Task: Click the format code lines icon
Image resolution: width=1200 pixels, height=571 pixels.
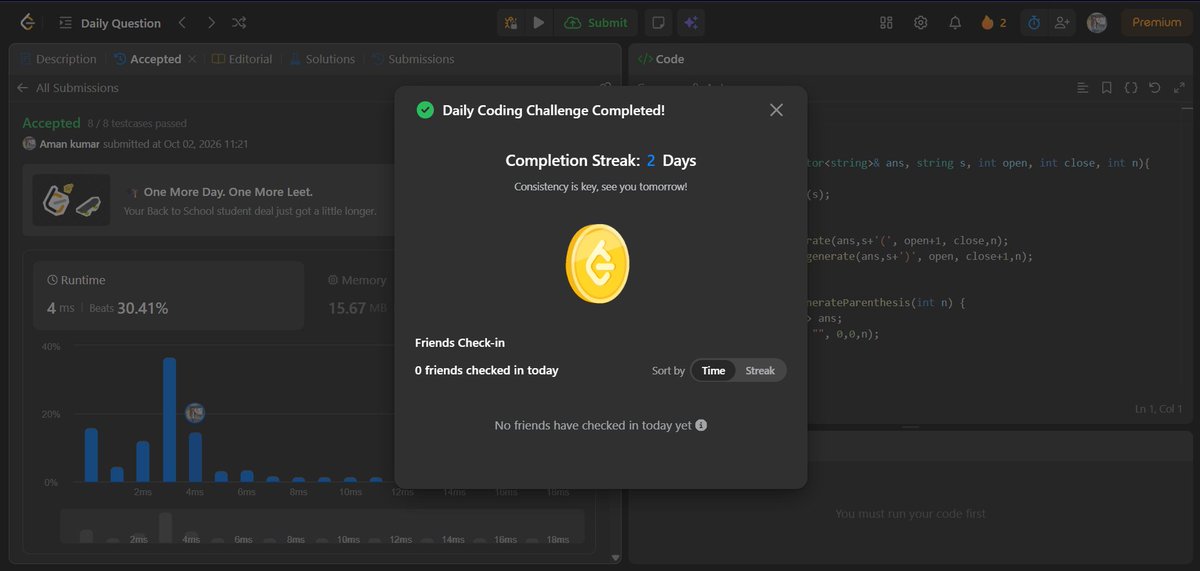Action: pos(1082,88)
